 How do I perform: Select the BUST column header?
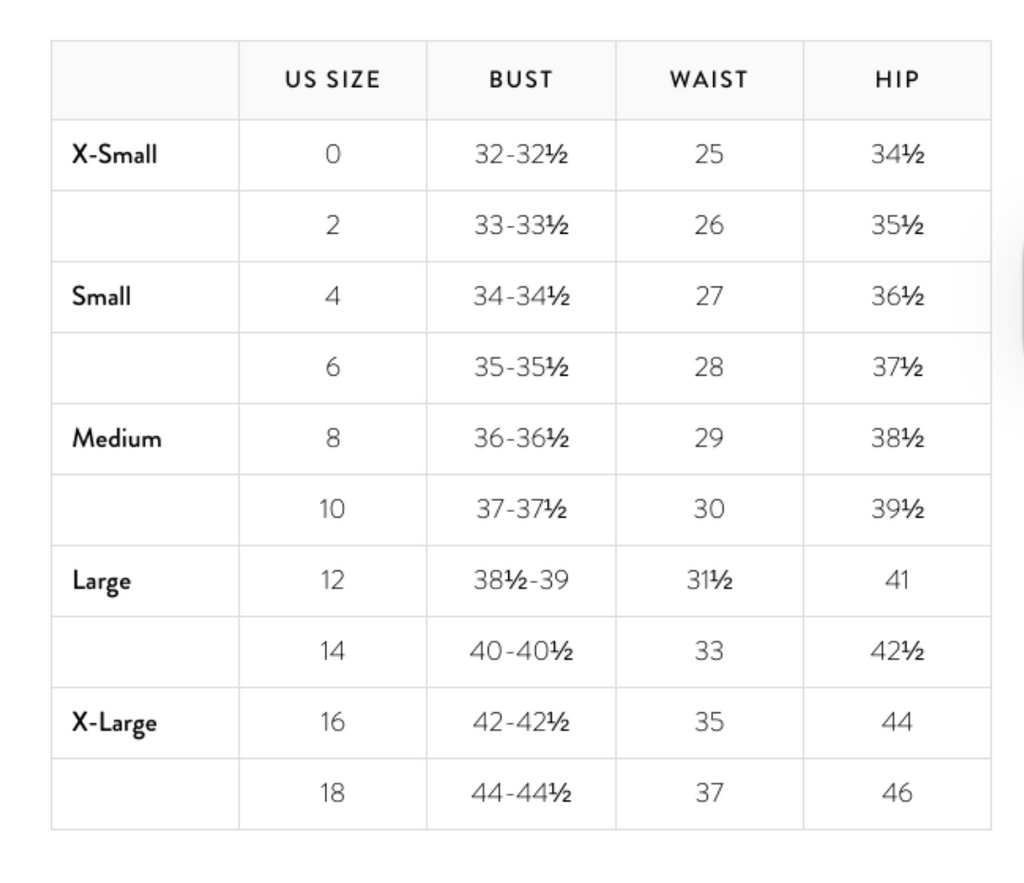(x=521, y=80)
